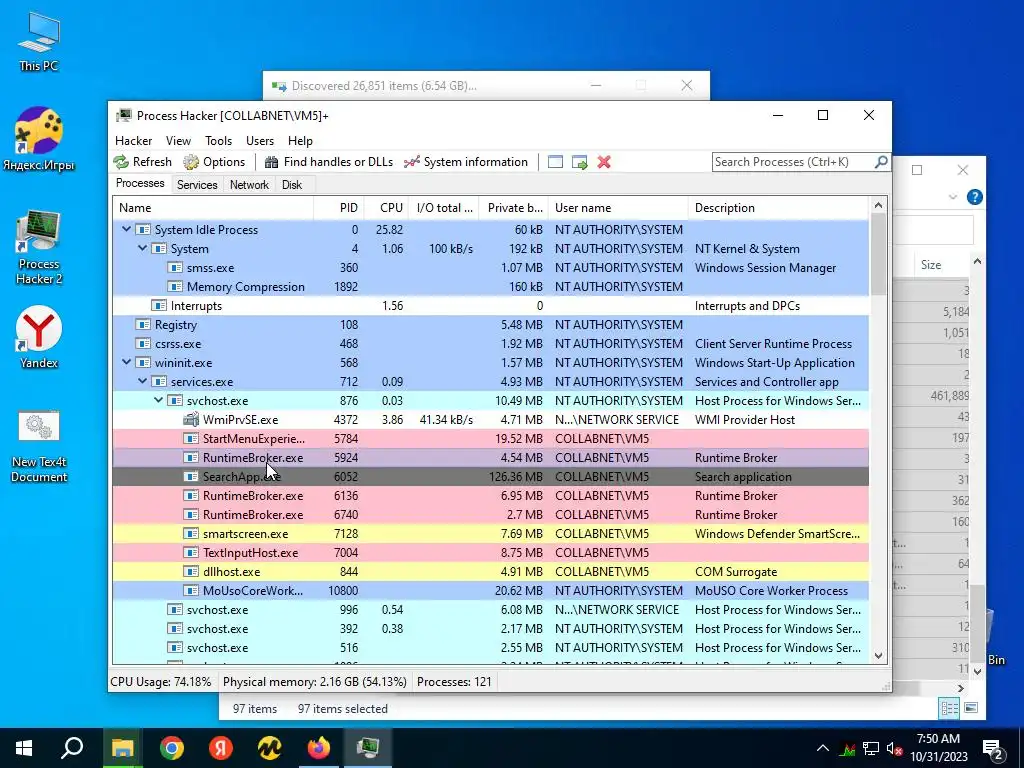This screenshot has width=1024, height=768.
Task: Collapse the services.exe tree node
Action: click(x=142, y=381)
